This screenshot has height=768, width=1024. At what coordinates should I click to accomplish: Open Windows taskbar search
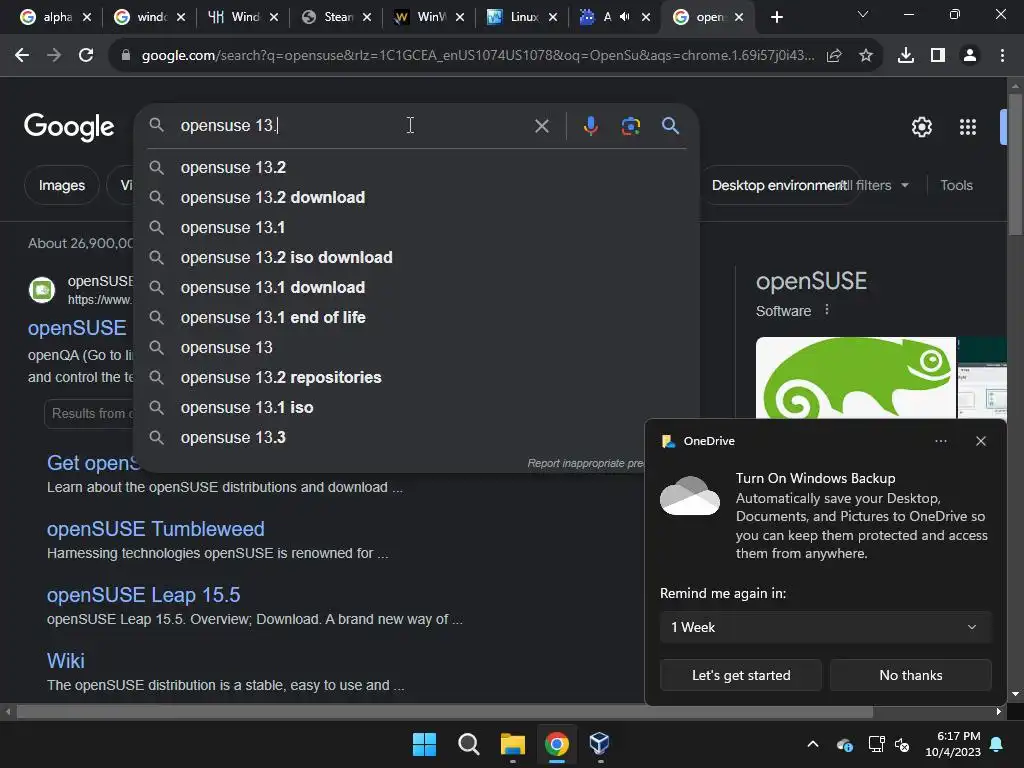click(x=468, y=744)
